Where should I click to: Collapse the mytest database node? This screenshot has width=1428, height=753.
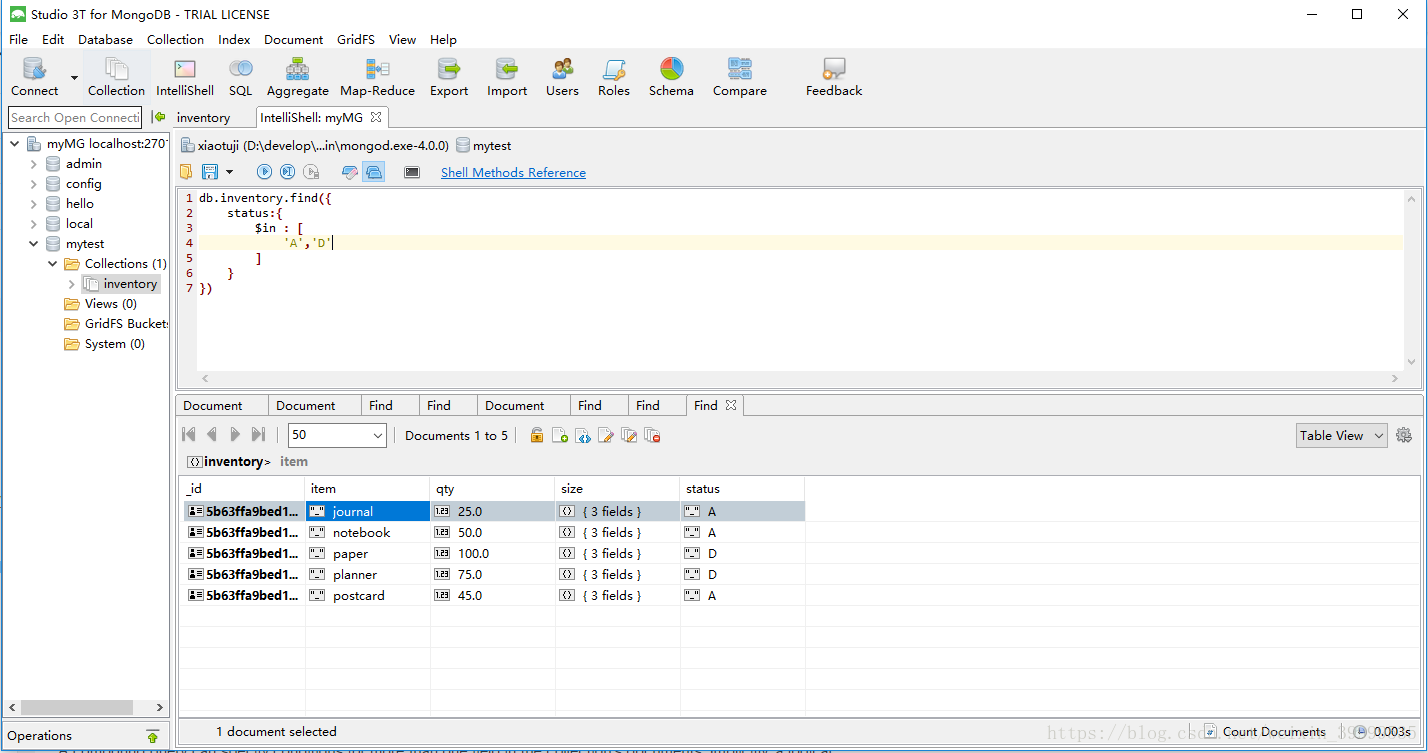click(33, 244)
